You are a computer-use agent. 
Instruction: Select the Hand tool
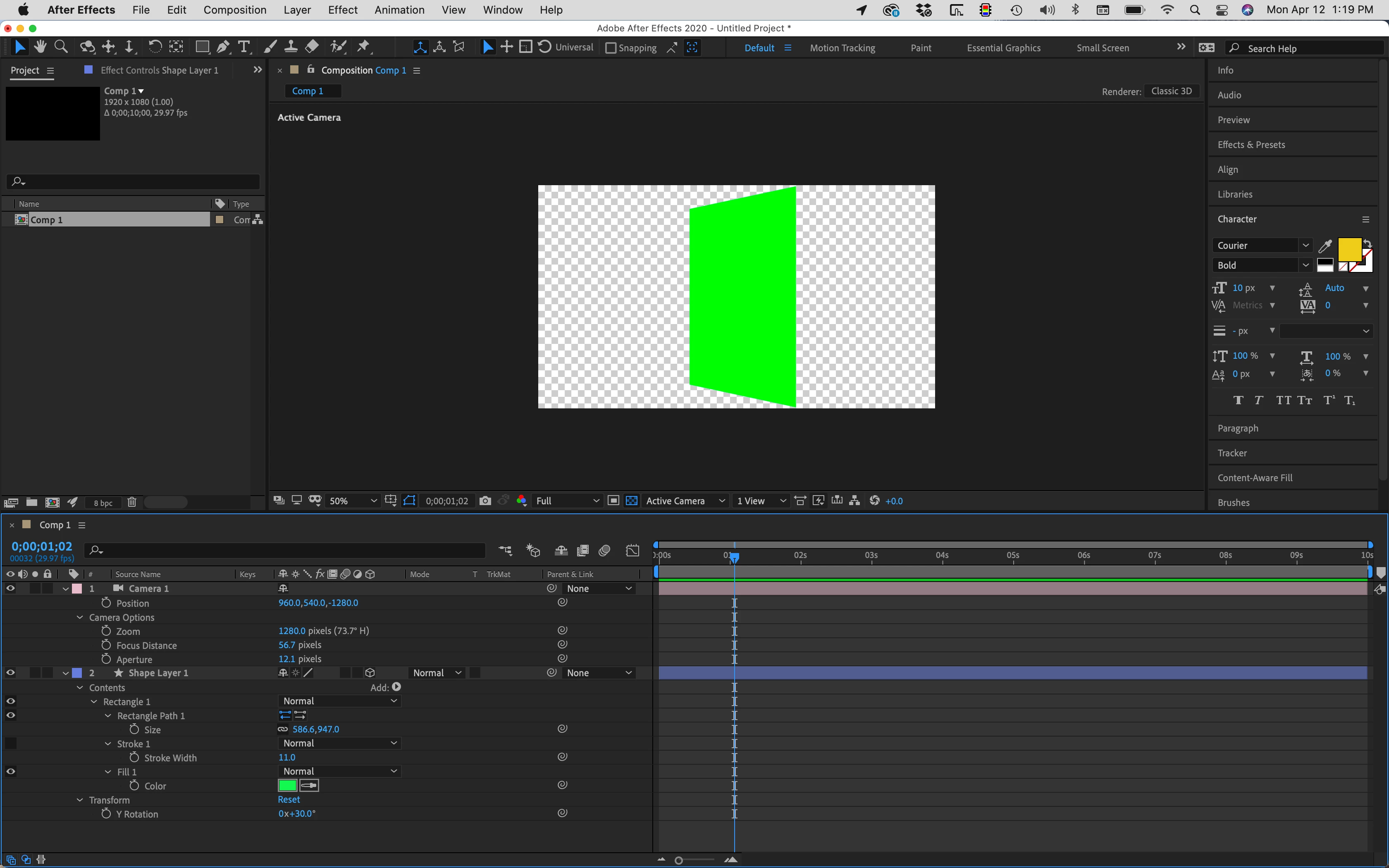(40, 47)
